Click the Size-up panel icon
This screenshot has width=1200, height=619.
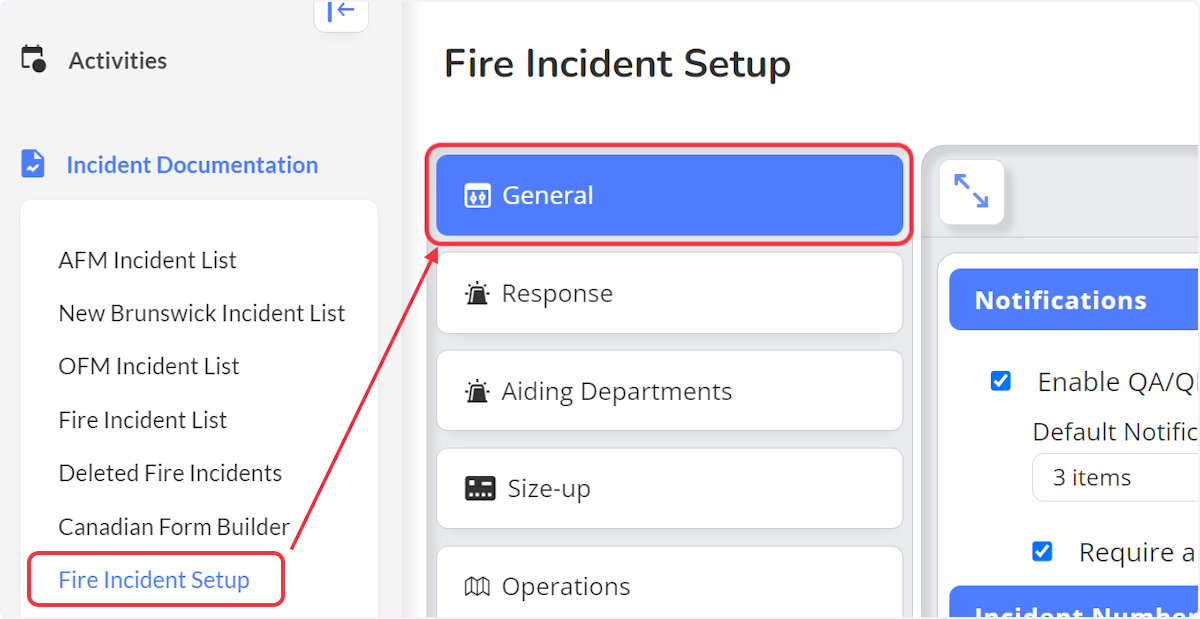click(x=480, y=489)
